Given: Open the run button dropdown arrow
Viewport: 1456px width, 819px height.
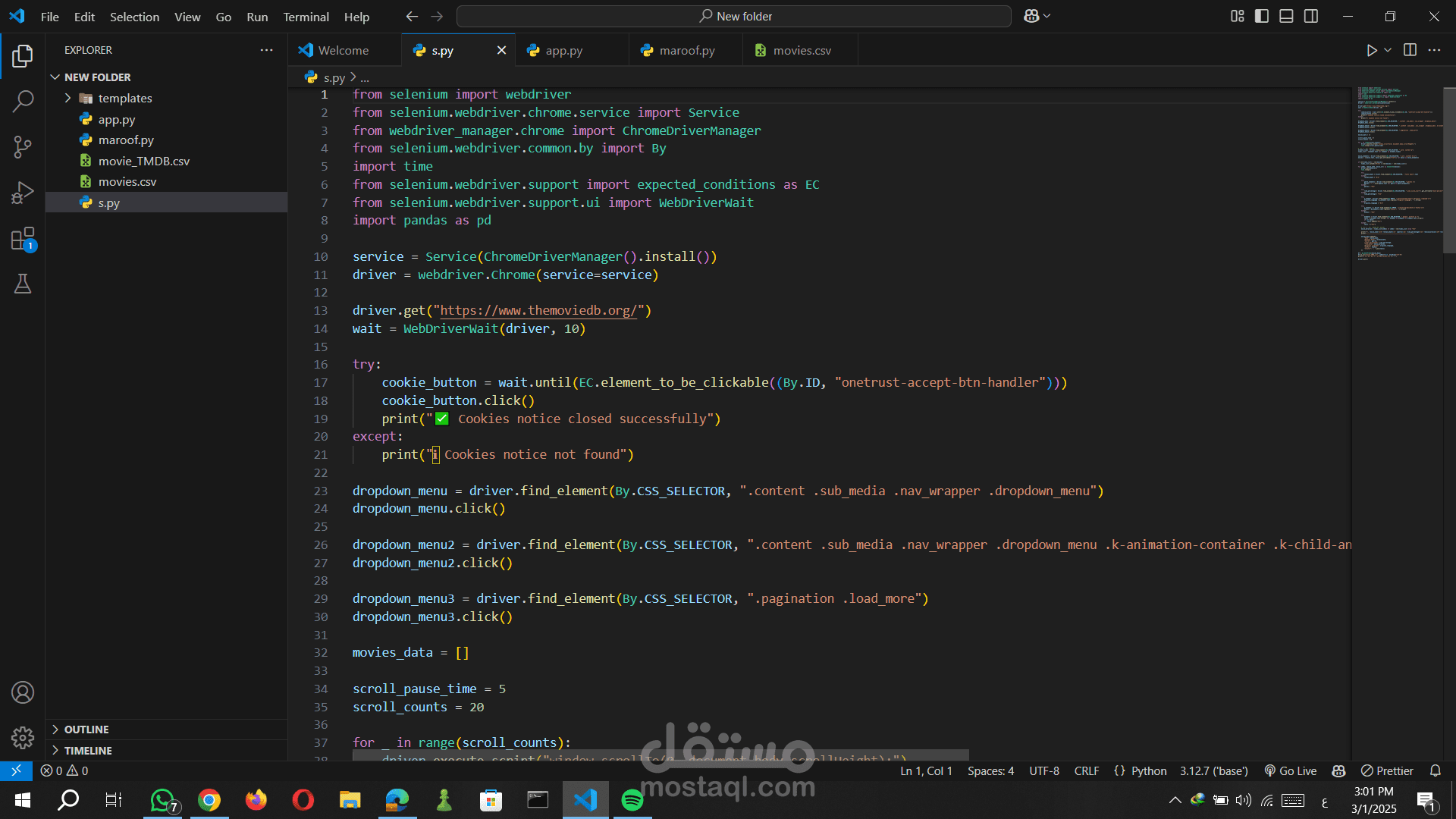Looking at the screenshot, I should point(1388,50).
